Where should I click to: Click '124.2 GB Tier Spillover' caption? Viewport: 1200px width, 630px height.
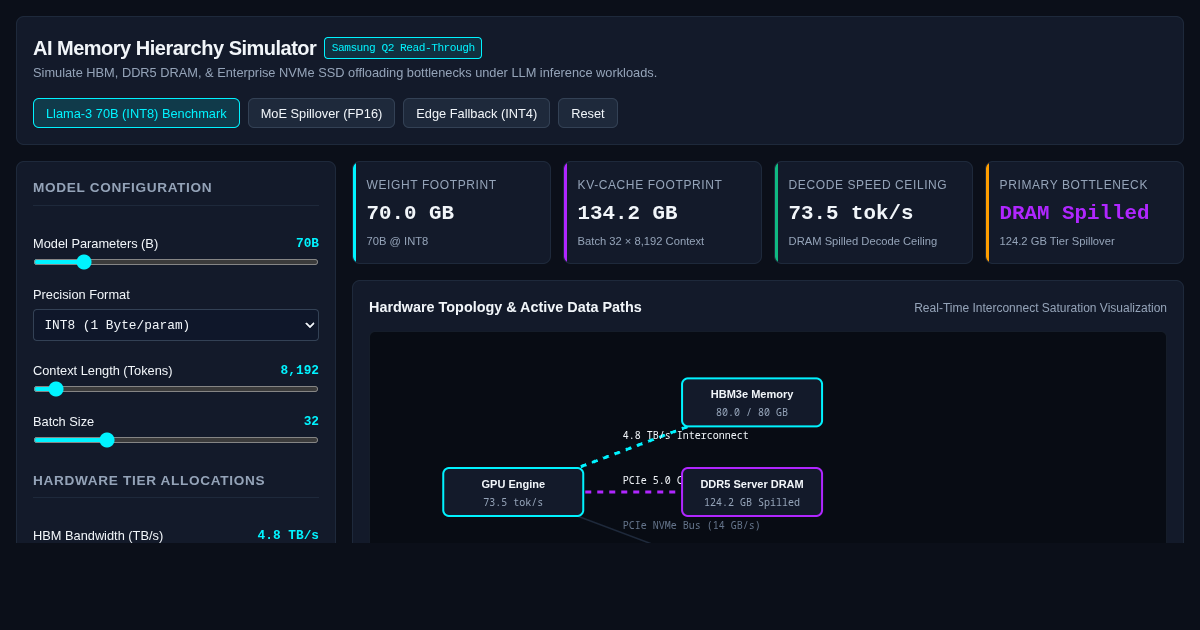(x=1057, y=241)
